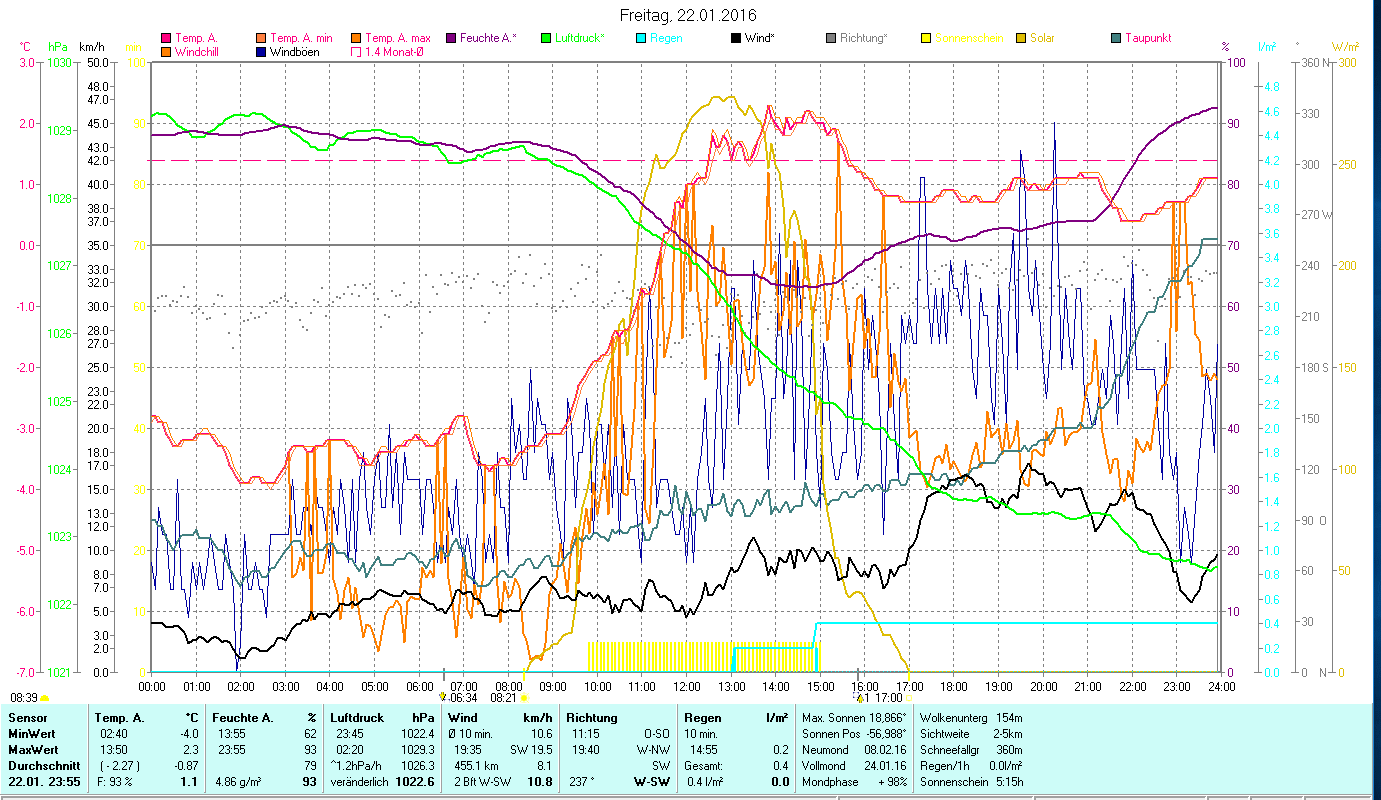The height and width of the screenshot is (800, 1381).
Task: Click the Temp. A. min legend swatch
Action: coord(260,38)
